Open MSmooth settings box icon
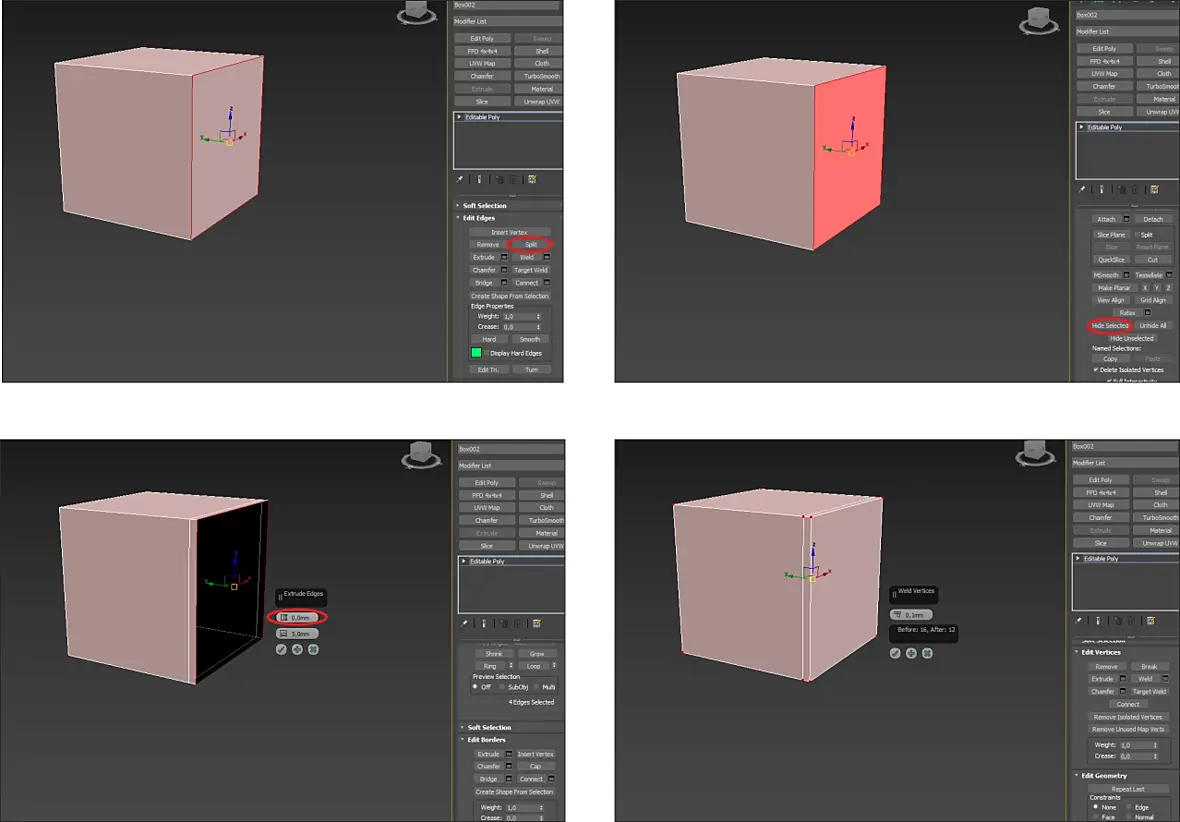The width and height of the screenshot is (1180, 822). (x=1127, y=276)
